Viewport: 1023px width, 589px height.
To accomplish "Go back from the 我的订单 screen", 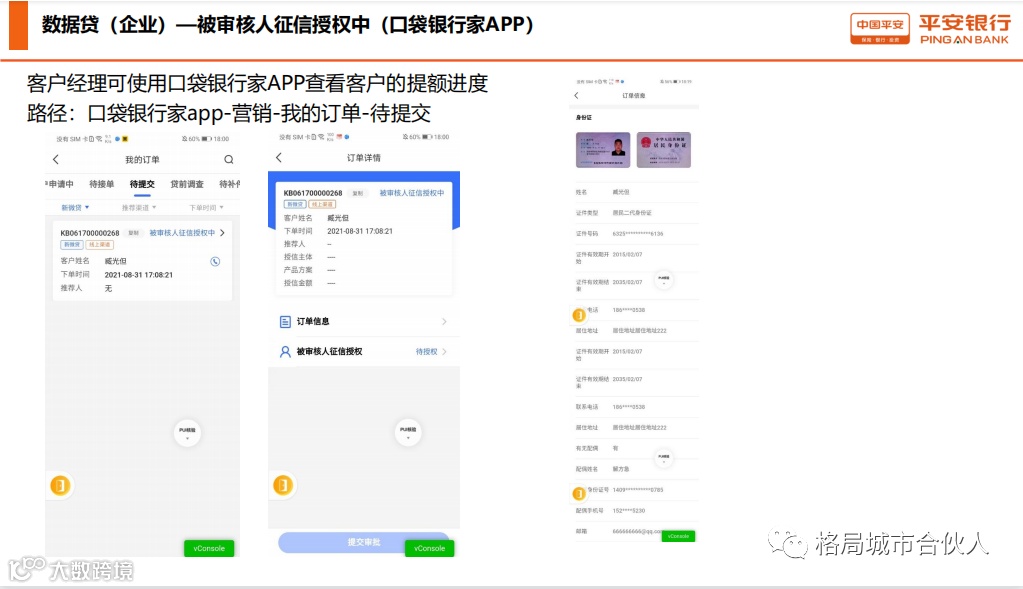I will tap(55, 159).
